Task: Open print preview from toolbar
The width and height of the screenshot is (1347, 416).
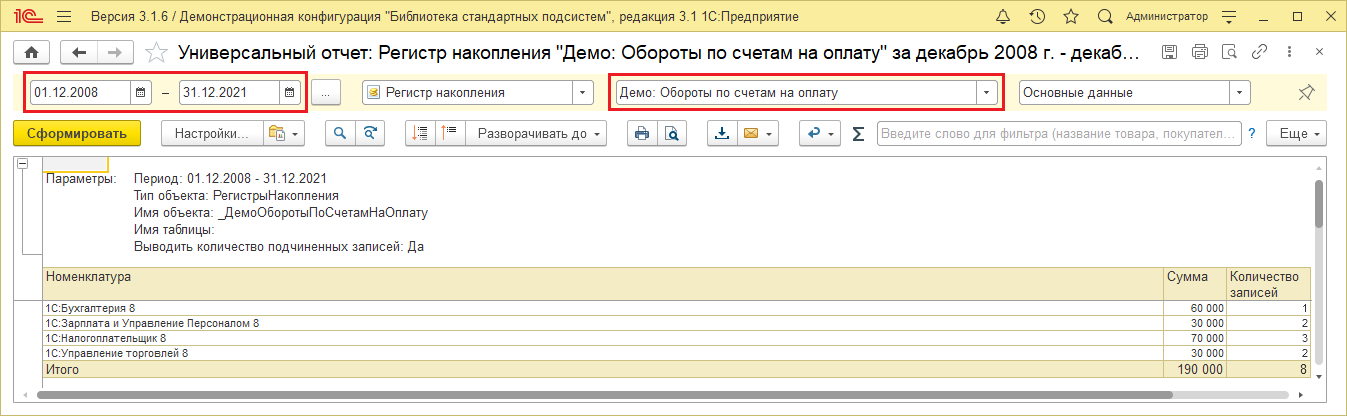Action: pyautogui.click(x=672, y=133)
